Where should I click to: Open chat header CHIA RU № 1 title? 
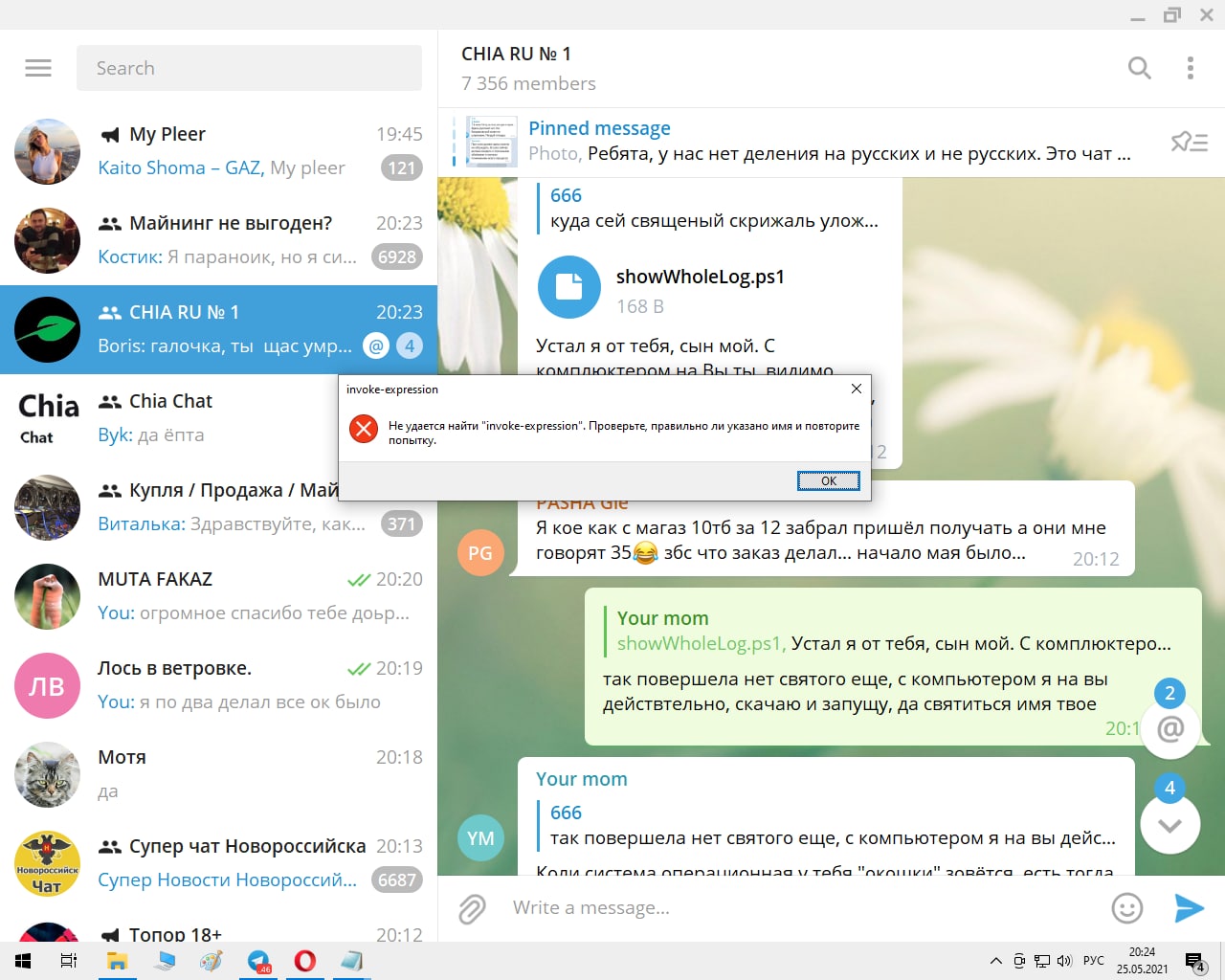[x=516, y=54]
